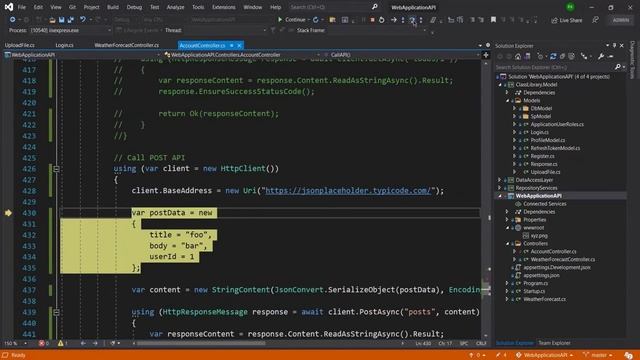Collapse the using block at line 426
Screen dimensions: 640x360
pyautogui.click(x=56, y=169)
